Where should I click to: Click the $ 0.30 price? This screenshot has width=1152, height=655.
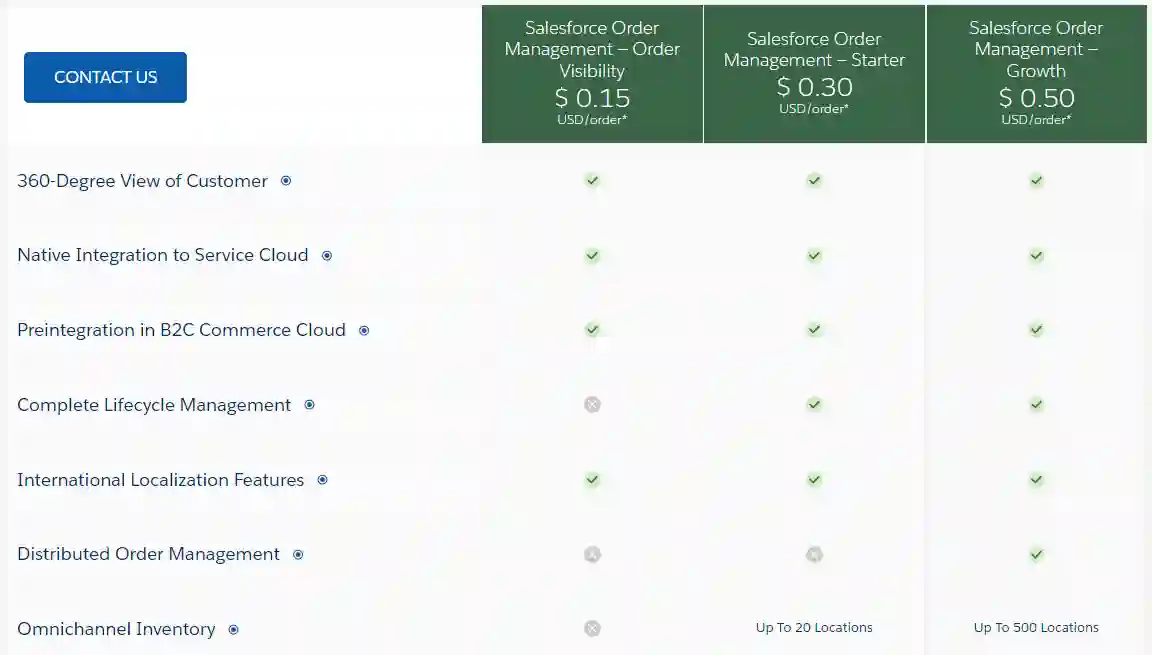pos(814,87)
